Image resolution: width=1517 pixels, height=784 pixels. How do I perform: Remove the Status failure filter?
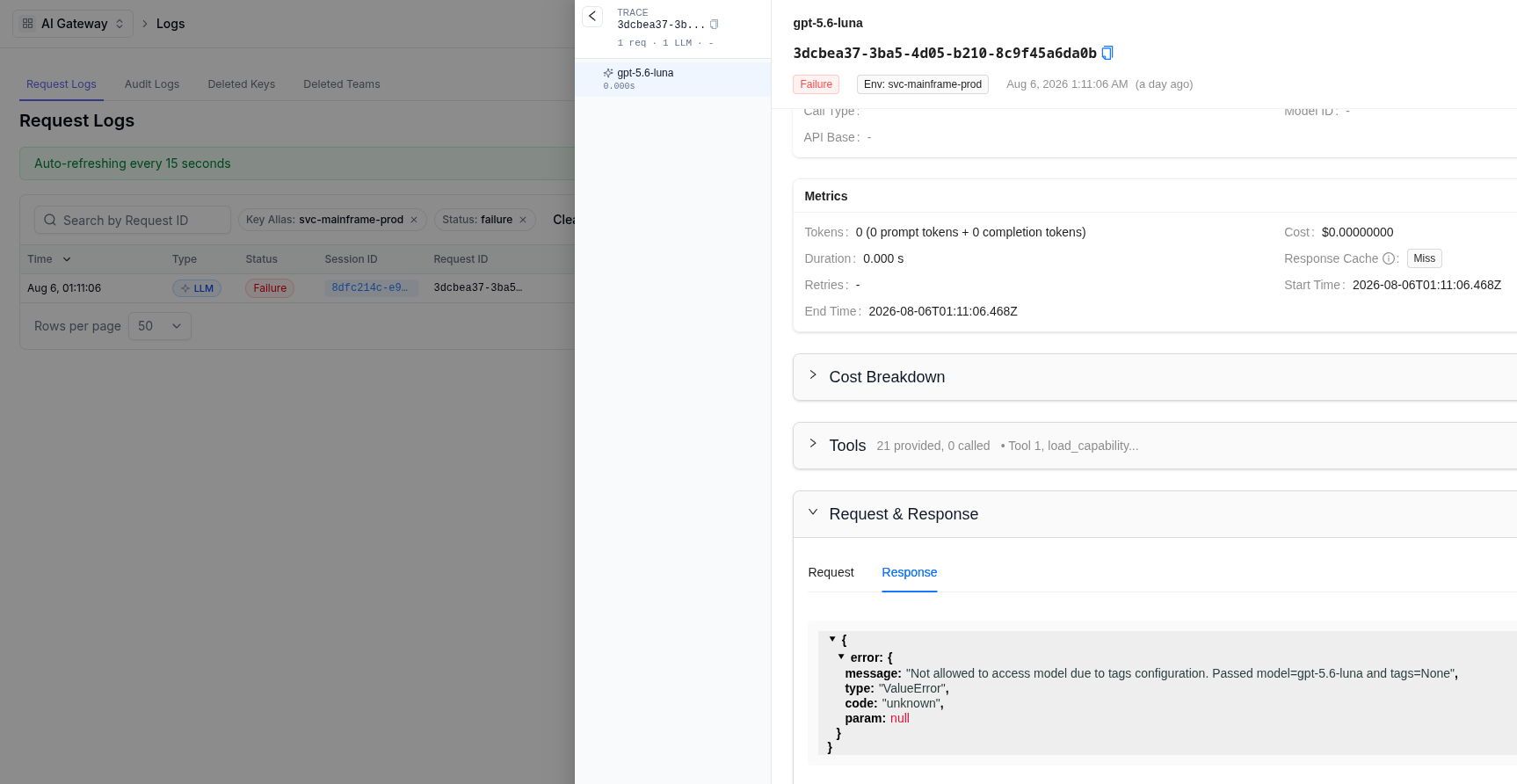tap(523, 220)
